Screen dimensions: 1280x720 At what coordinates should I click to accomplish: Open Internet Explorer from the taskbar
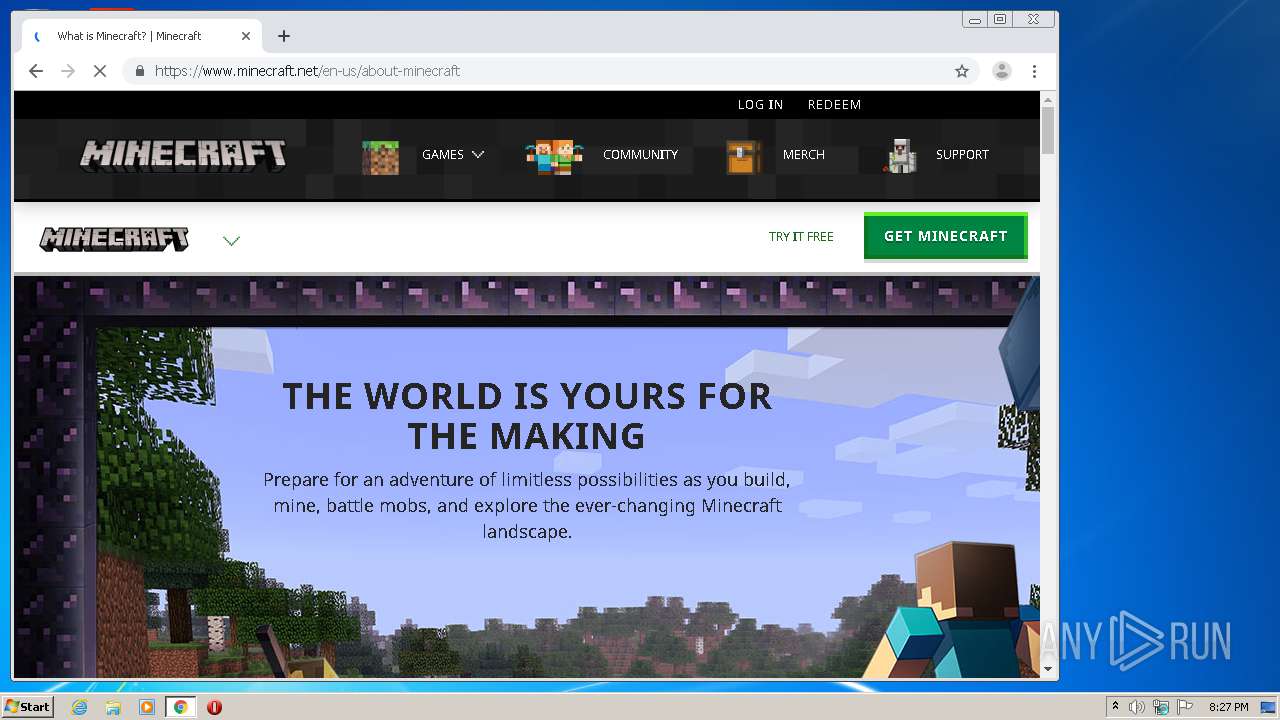coord(79,707)
